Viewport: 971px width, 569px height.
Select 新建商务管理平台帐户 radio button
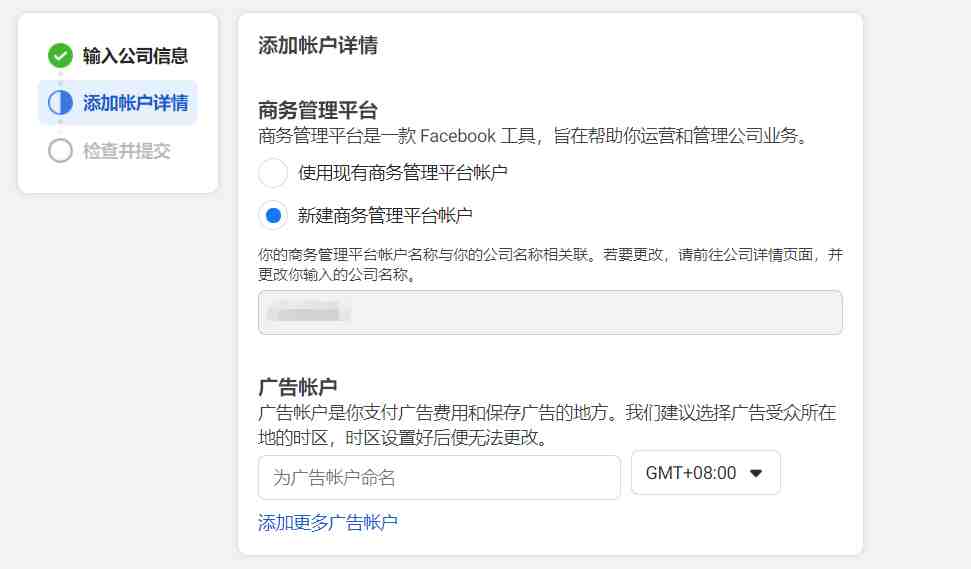click(x=273, y=215)
